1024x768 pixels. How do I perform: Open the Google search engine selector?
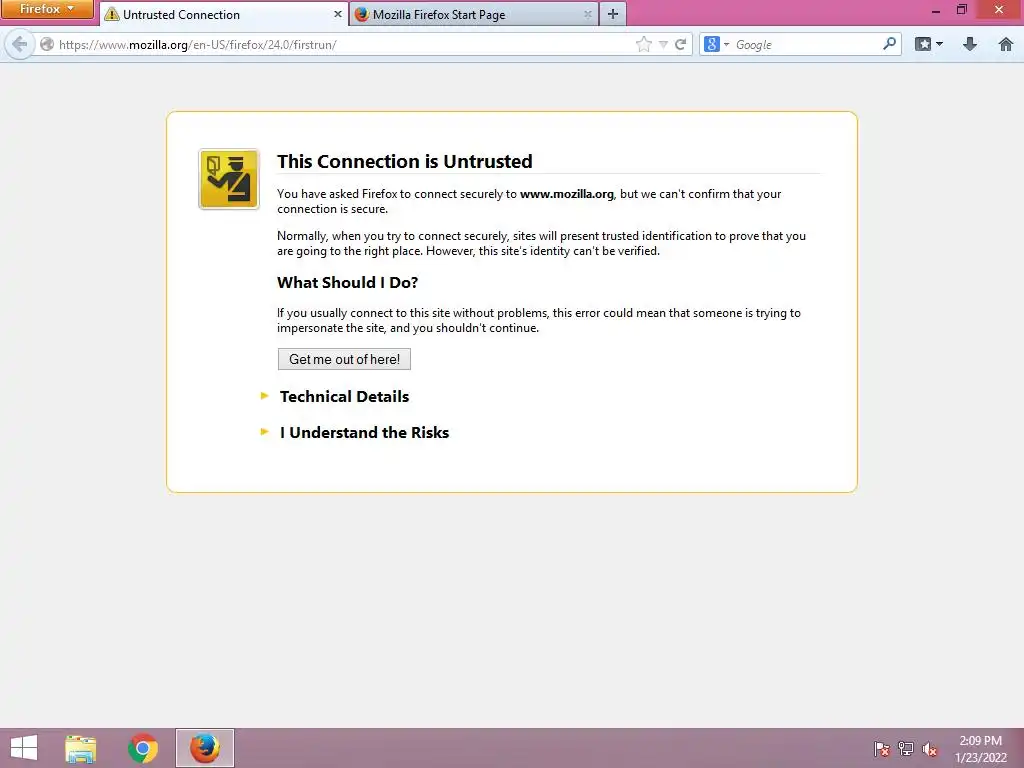(716, 44)
